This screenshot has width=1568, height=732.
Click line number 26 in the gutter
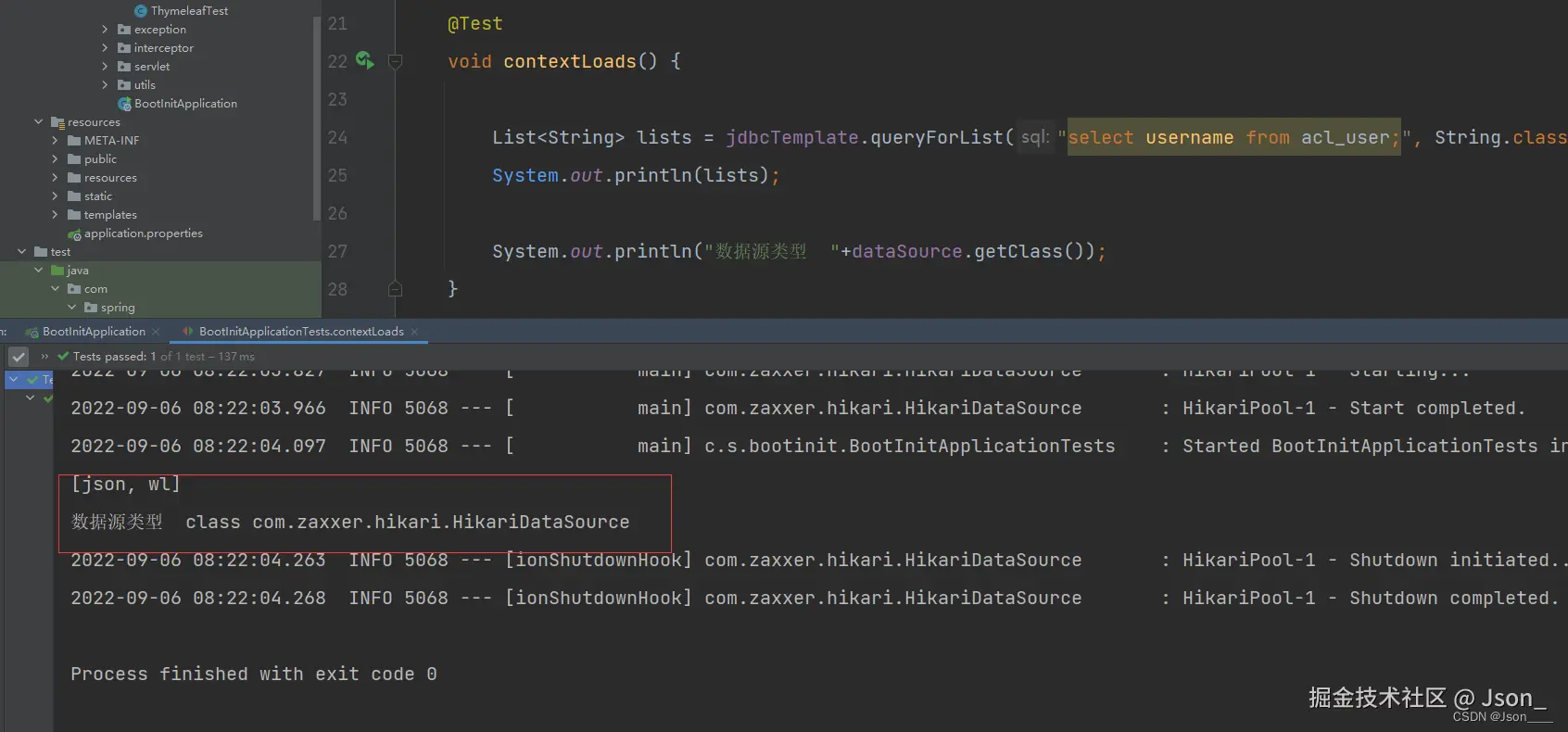[337, 213]
